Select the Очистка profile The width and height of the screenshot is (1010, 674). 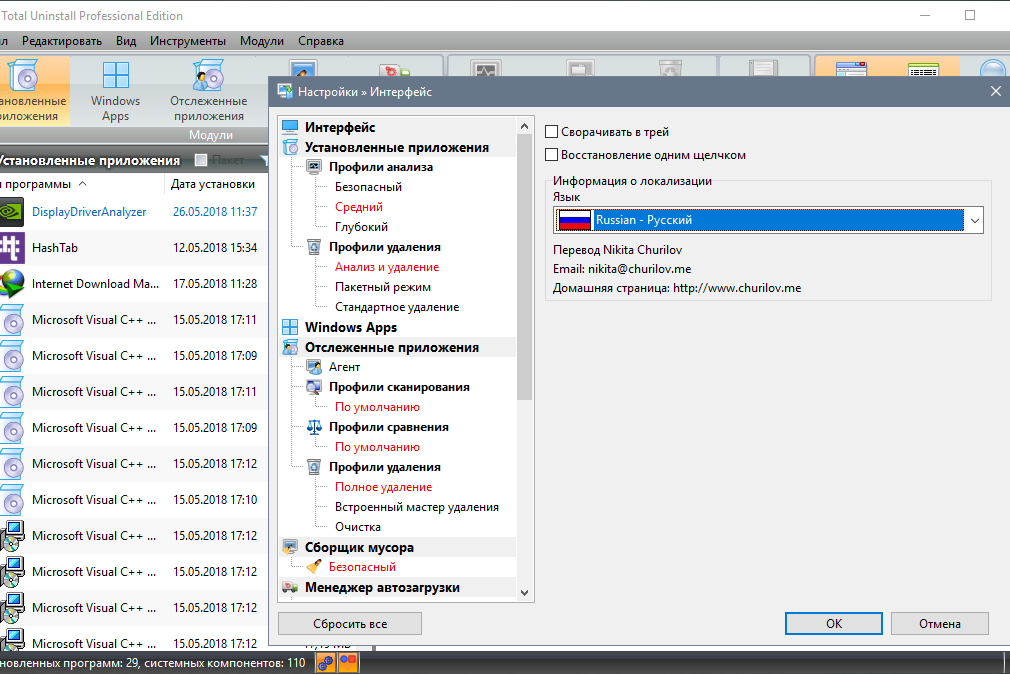pyautogui.click(x=357, y=526)
